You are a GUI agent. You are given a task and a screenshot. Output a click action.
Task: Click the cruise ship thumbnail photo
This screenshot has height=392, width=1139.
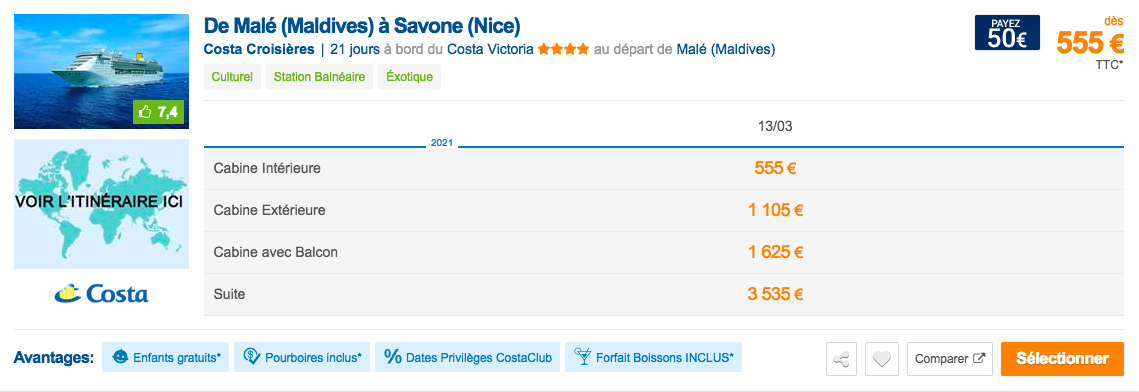[101, 71]
